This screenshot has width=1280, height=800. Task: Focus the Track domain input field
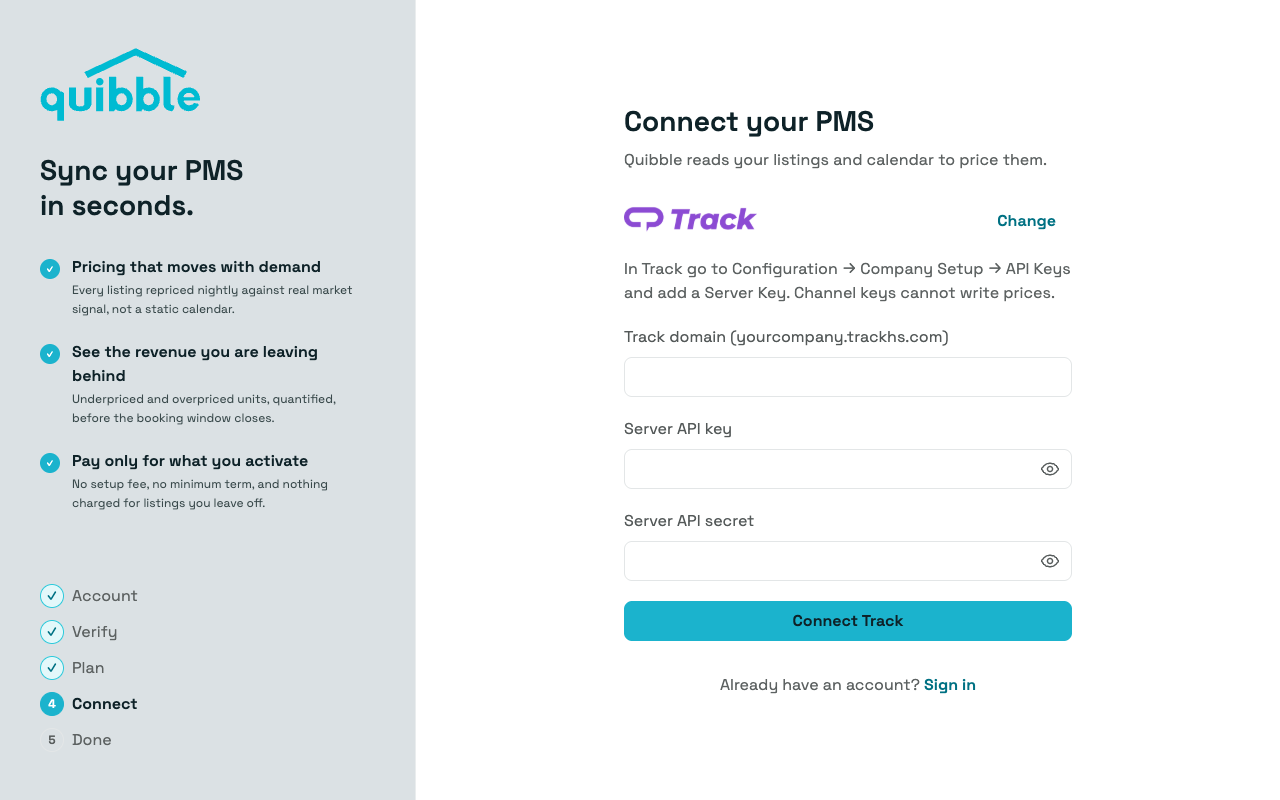pyautogui.click(x=848, y=377)
